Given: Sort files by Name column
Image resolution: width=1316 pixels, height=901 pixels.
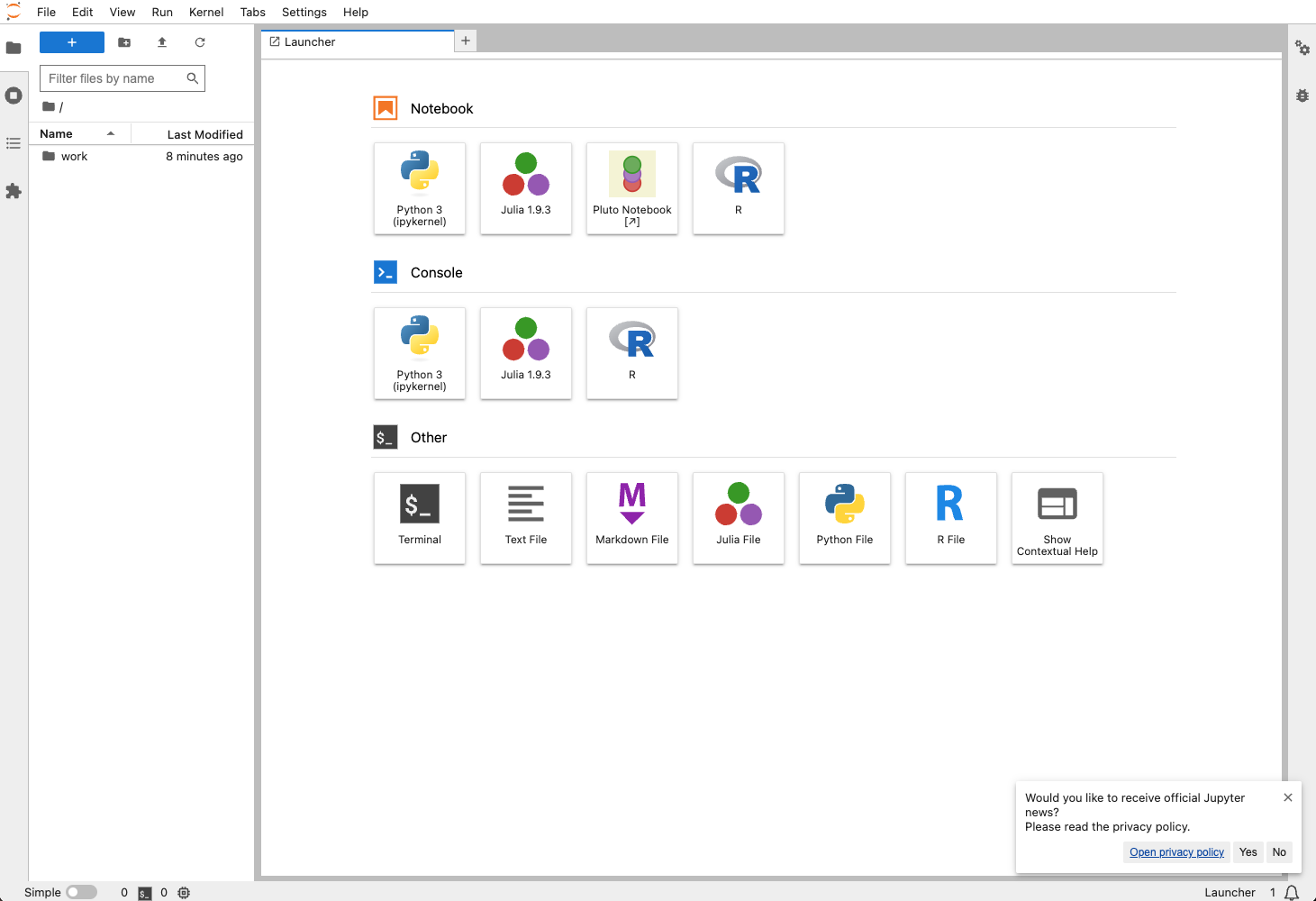Looking at the screenshot, I should tap(79, 134).
